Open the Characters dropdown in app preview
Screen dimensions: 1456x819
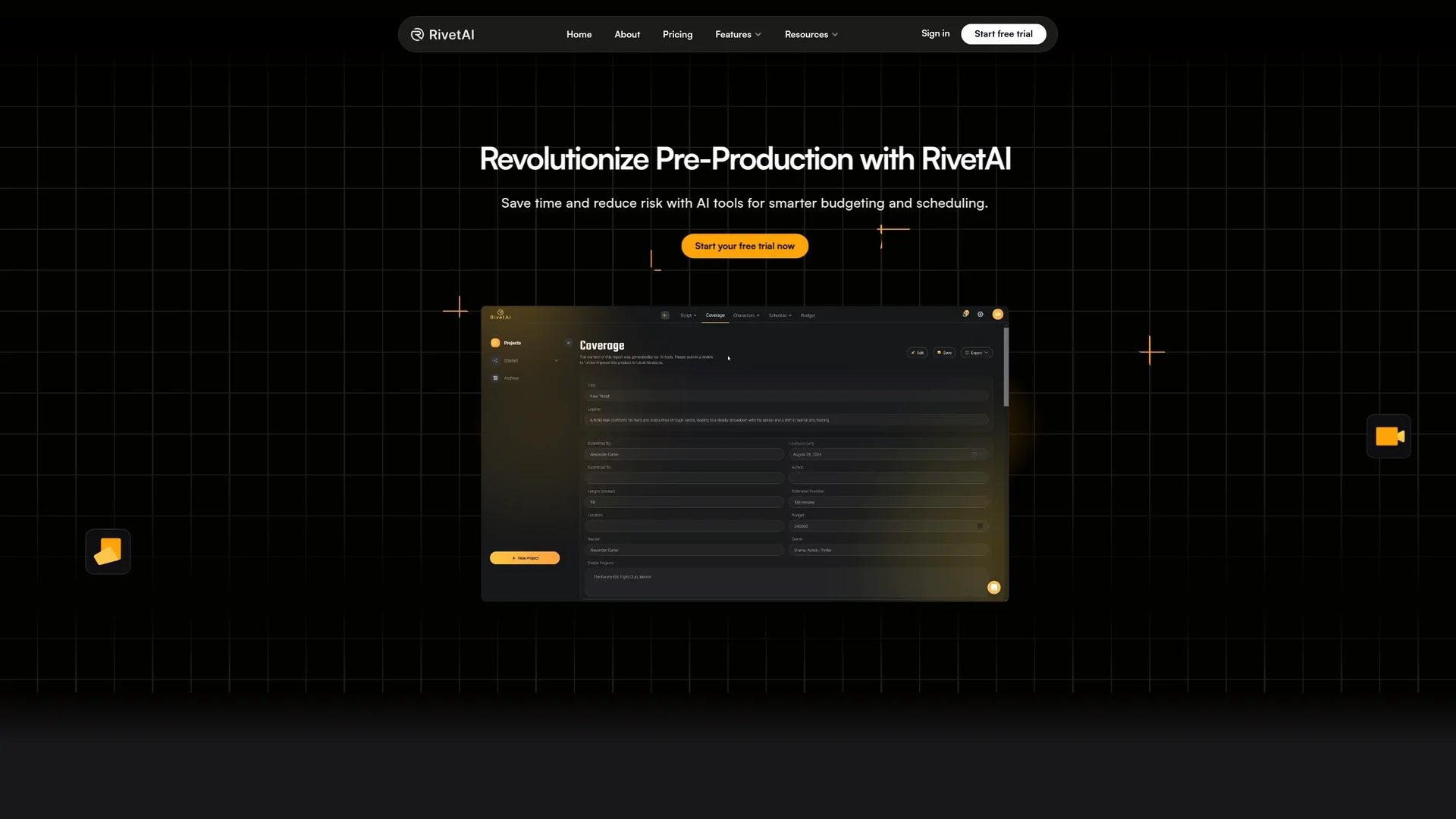point(746,315)
